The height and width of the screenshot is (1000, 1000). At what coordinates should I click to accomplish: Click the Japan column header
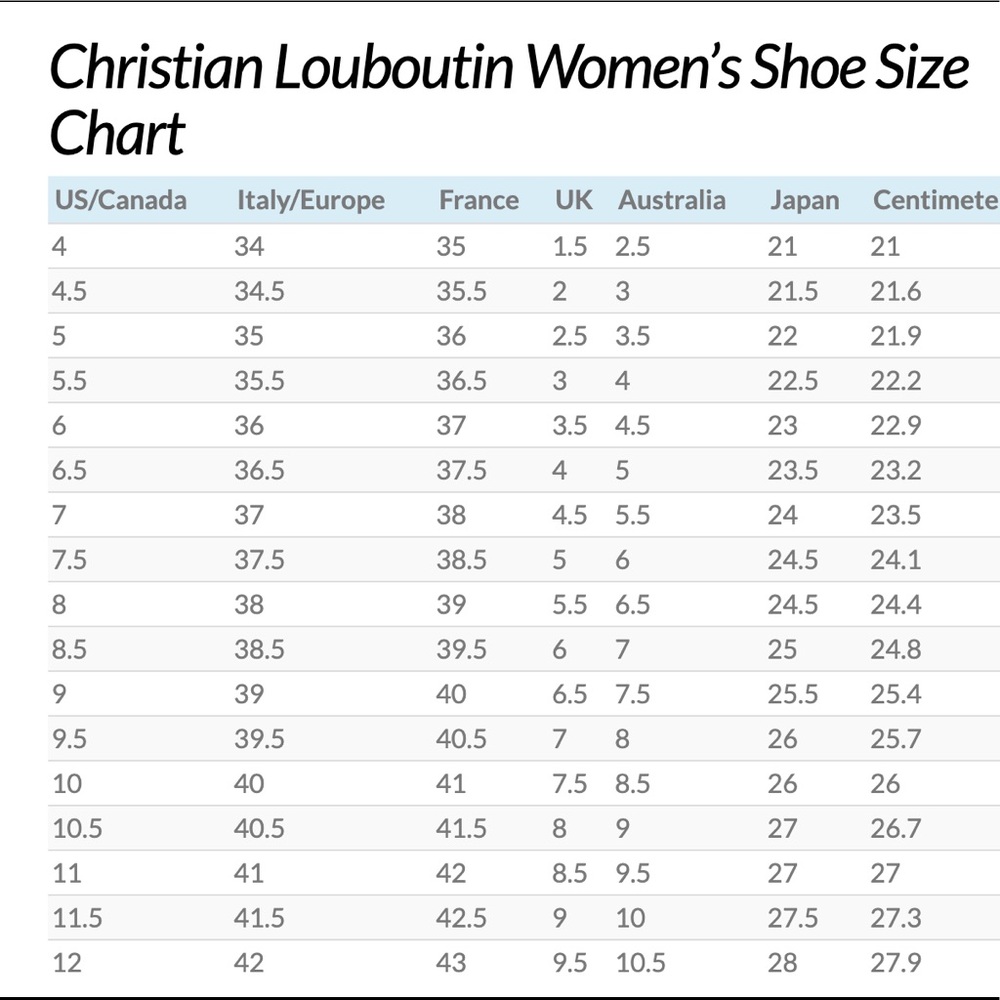click(804, 200)
